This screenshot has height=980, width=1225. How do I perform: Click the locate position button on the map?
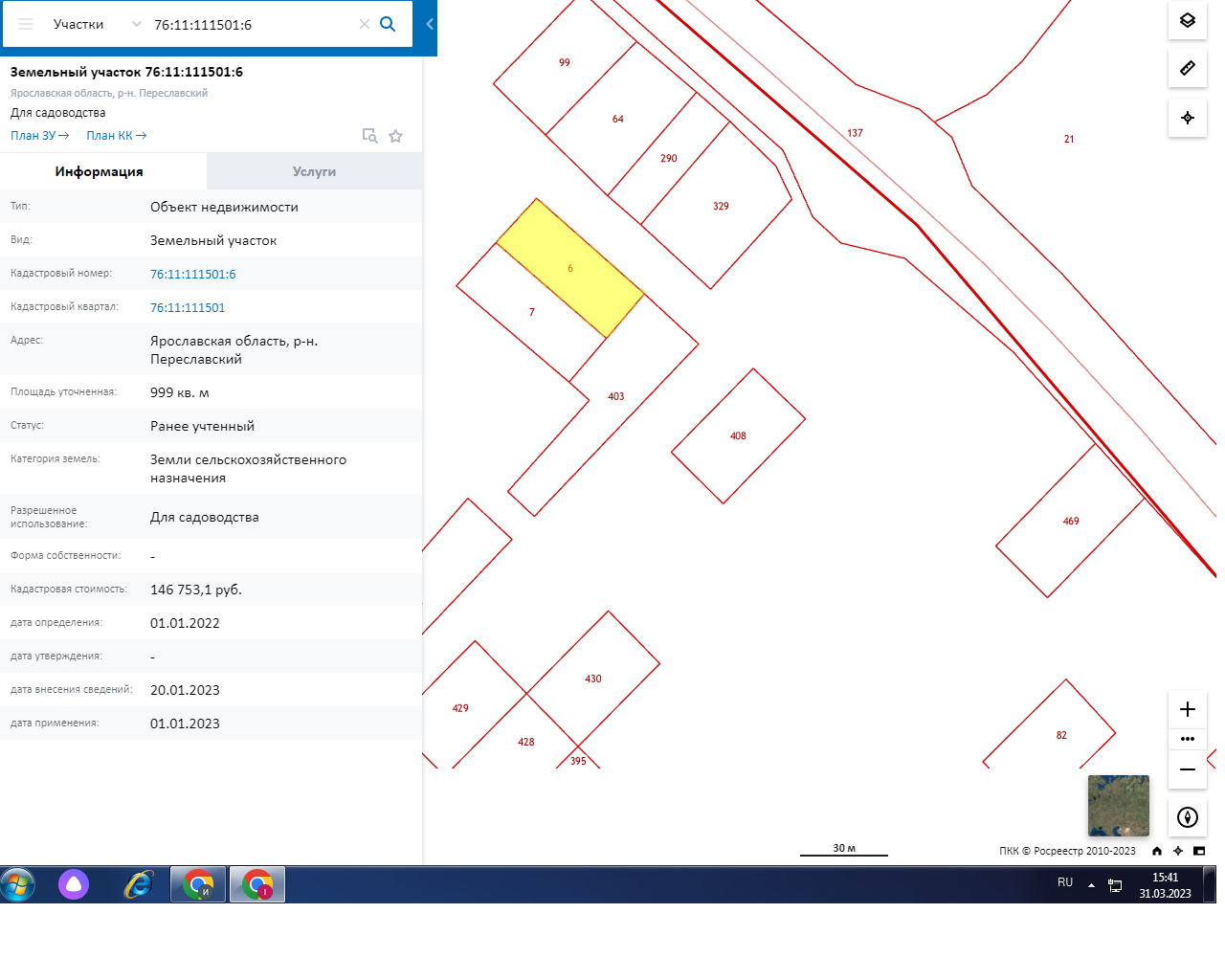pos(1188,118)
